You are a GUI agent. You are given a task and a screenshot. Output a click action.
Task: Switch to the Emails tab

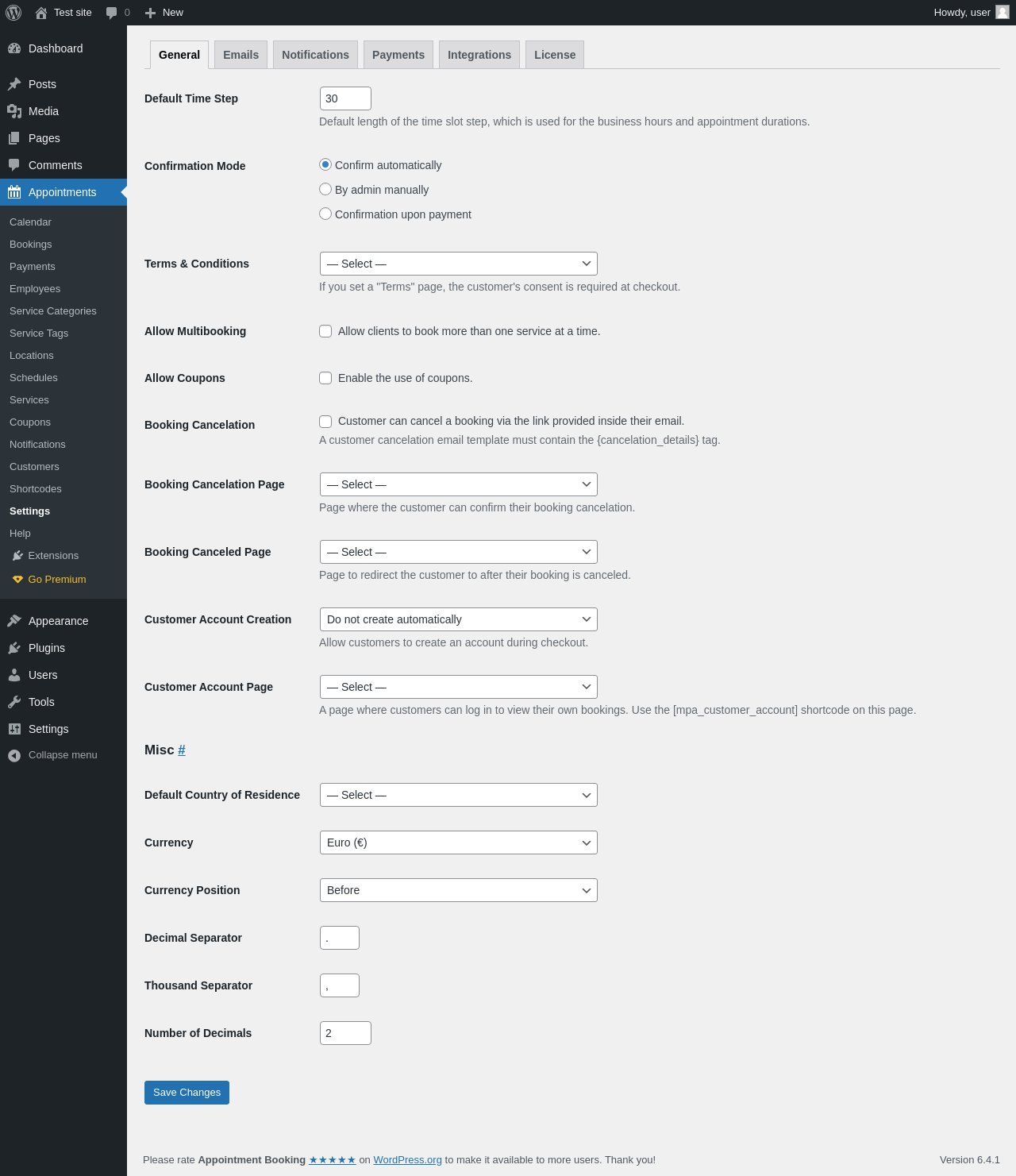click(241, 55)
